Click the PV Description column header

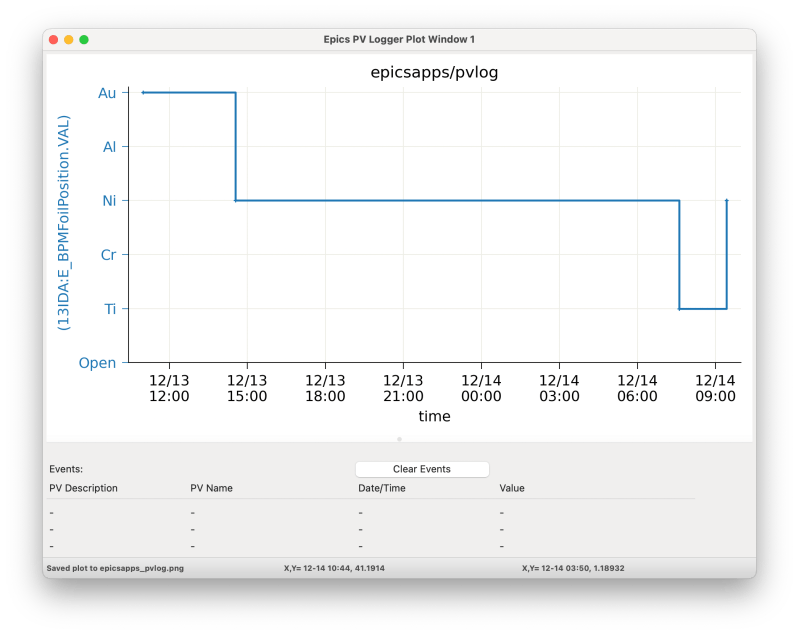[84, 488]
